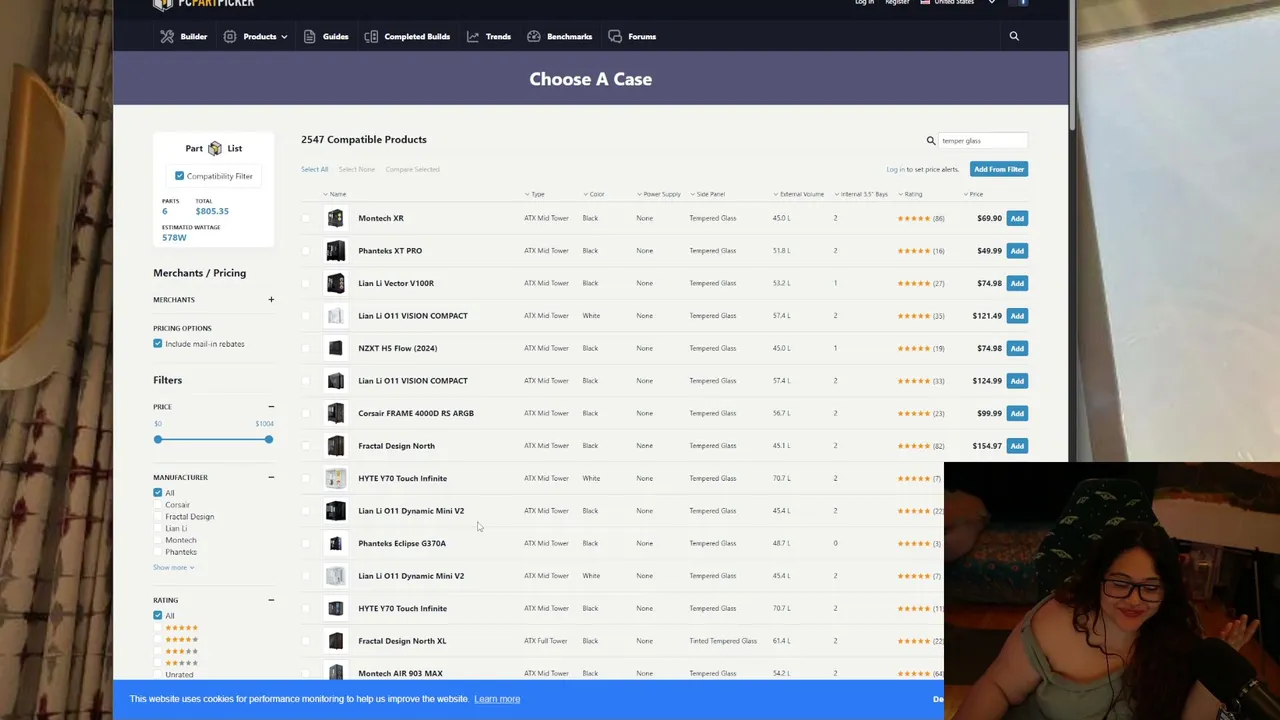Add the Phanteks XT PRO case

(x=1017, y=251)
